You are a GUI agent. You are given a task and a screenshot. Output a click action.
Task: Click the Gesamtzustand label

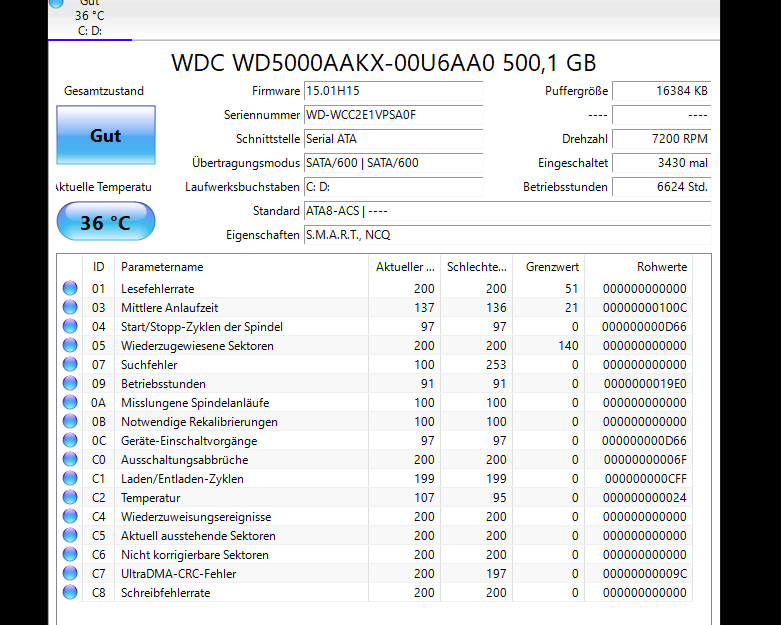[104, 91]
